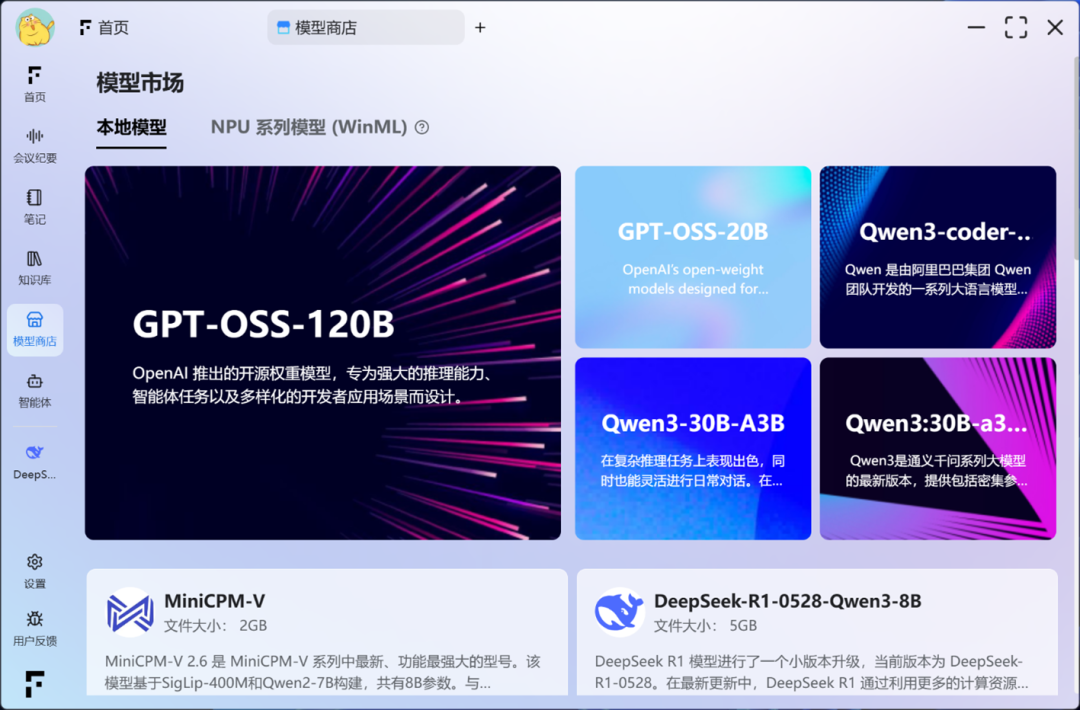Viewport: 1080px width, 710px height.
Task: Click the duck avatar profile picture
Action: 34,28
